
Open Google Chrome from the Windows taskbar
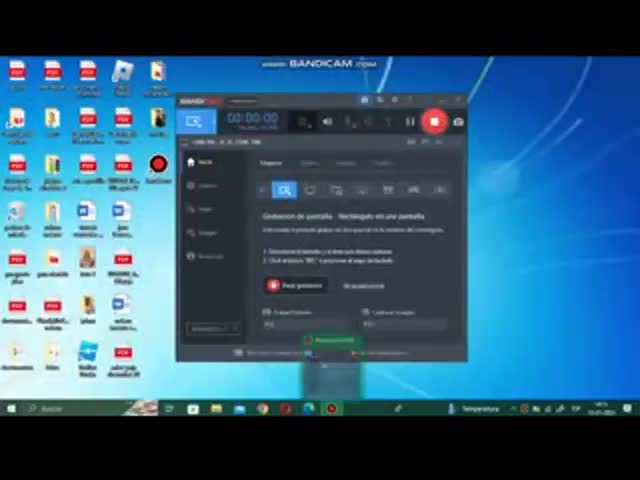click(x=262, y=408)
